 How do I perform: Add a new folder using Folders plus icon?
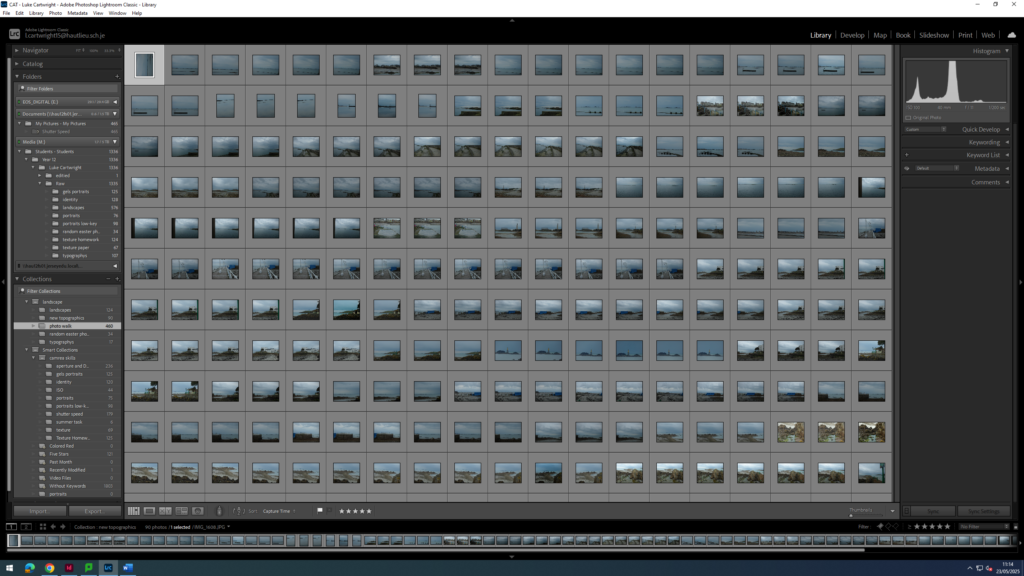(x=117, y=76)
